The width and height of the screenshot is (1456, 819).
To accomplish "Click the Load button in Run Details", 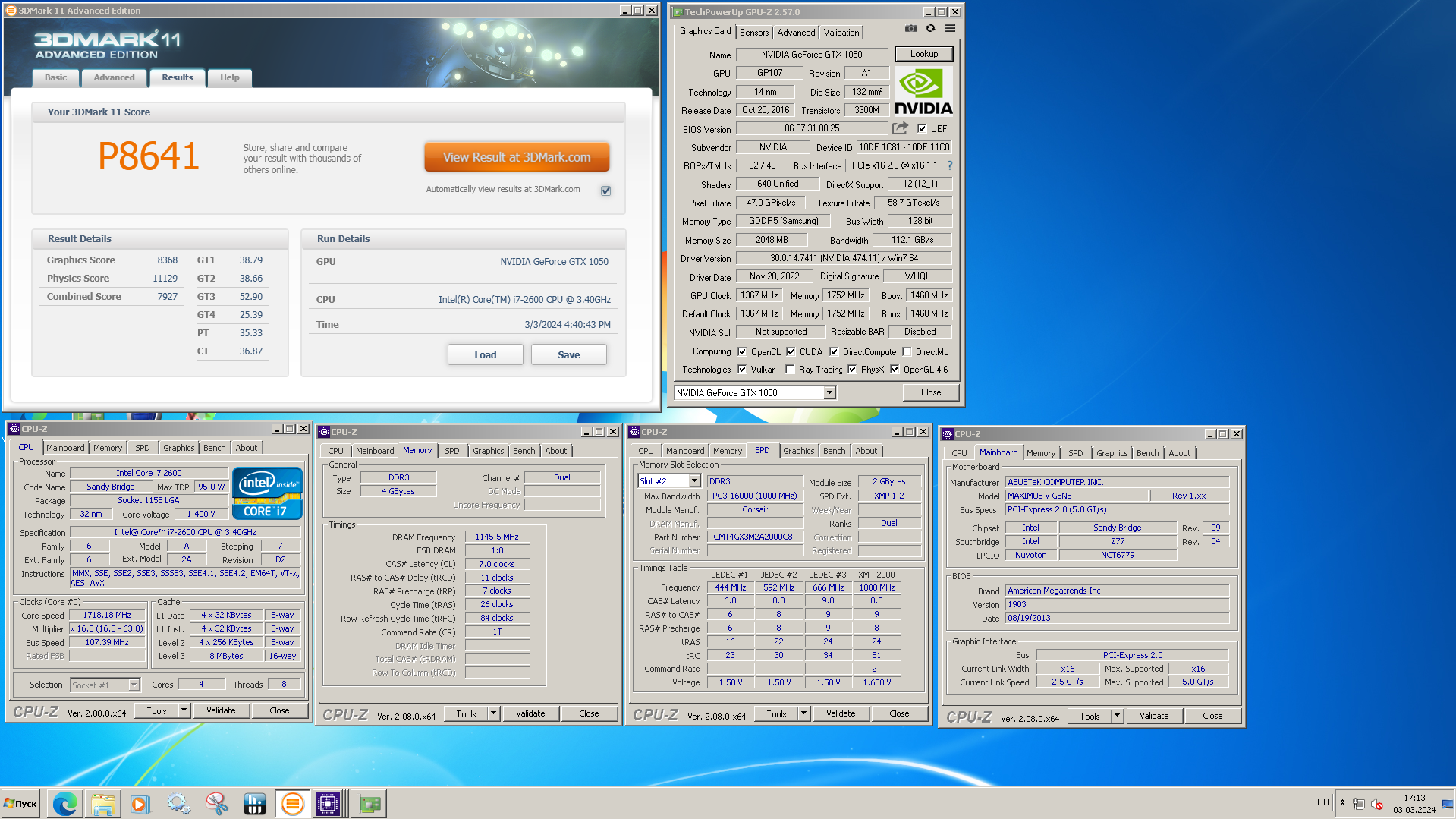I will pos(485,354).
